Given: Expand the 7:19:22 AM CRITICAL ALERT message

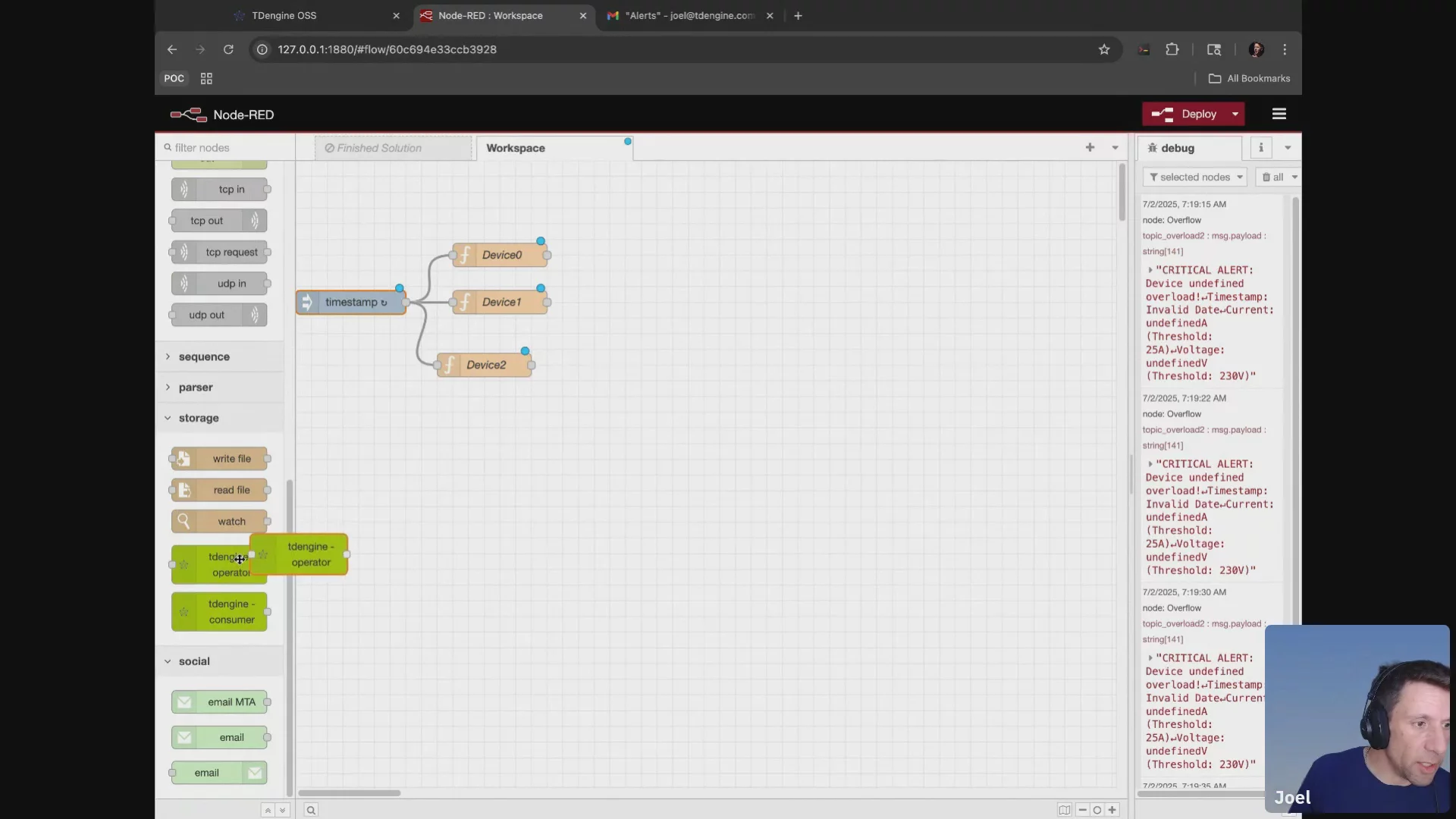Looking at the screenshot, I should pos(1150,464).
